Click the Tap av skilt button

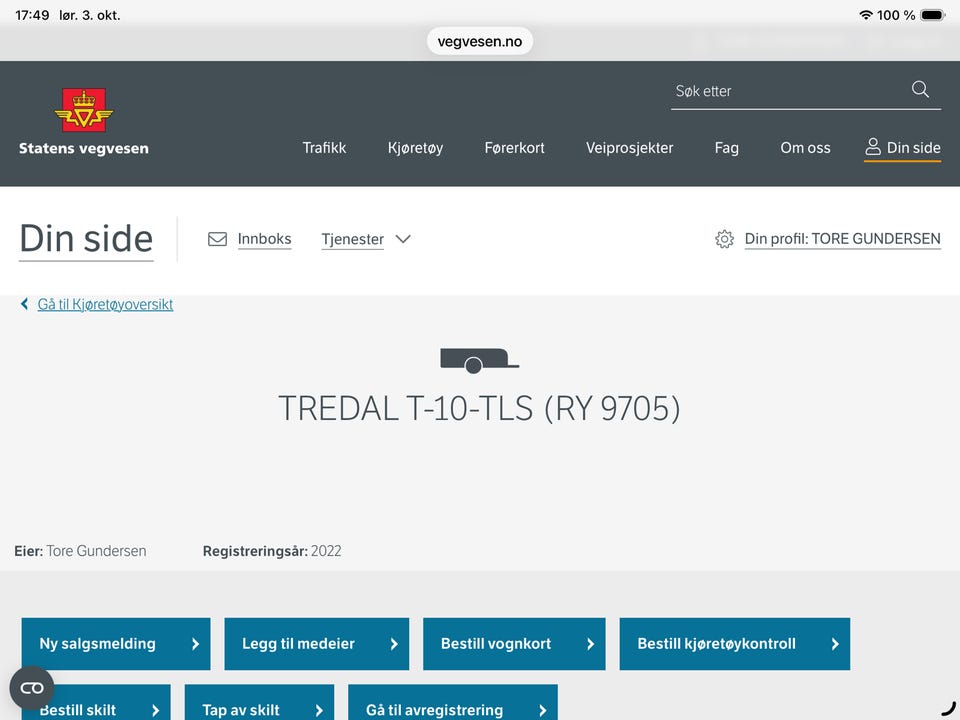[x=260, y=702]
